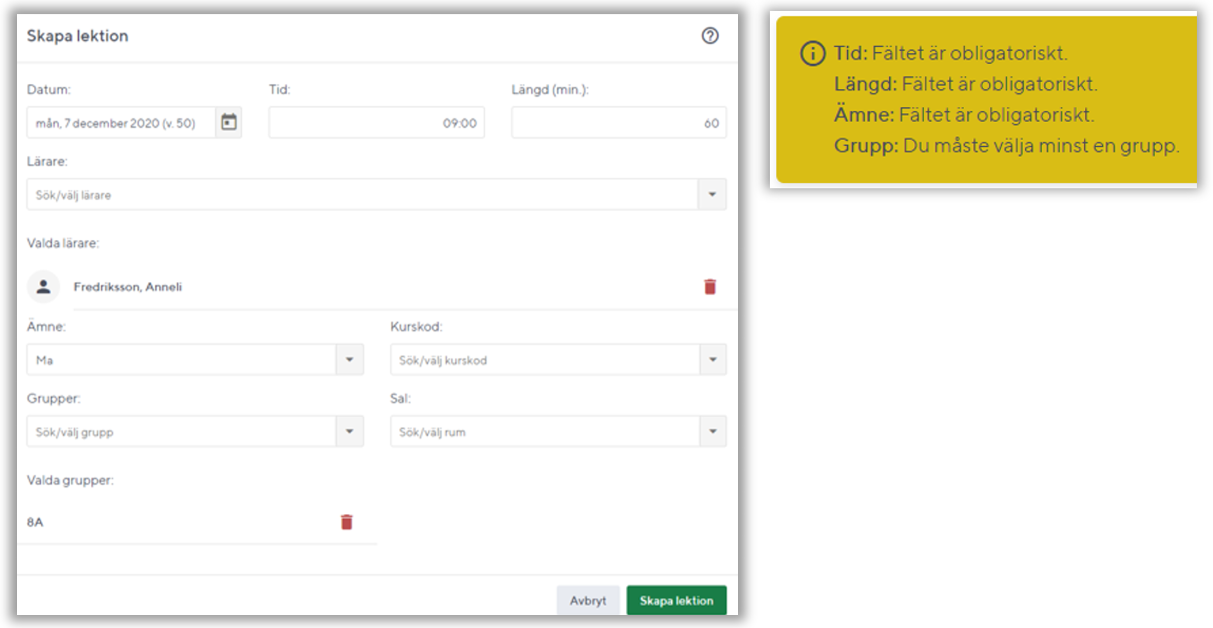
Task: Click the Tid time input field
Action: [376, 123]
